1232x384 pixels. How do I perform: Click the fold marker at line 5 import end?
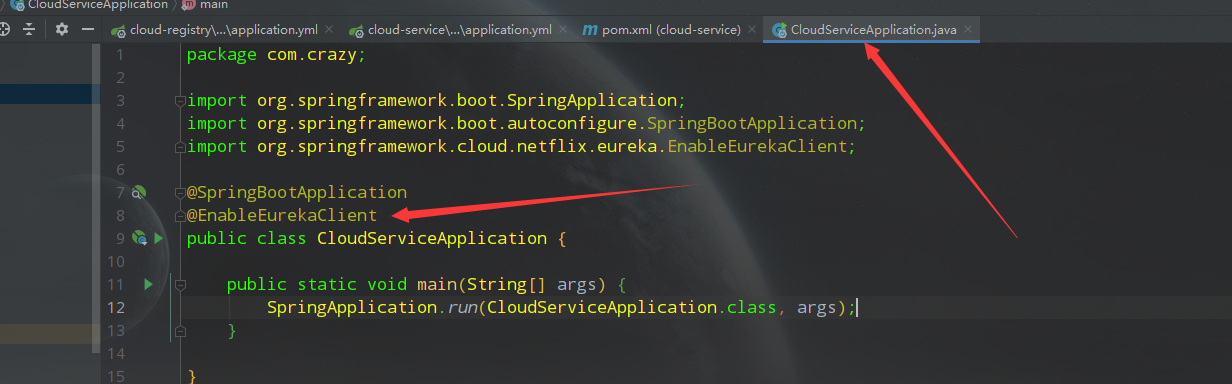(179, 147)
